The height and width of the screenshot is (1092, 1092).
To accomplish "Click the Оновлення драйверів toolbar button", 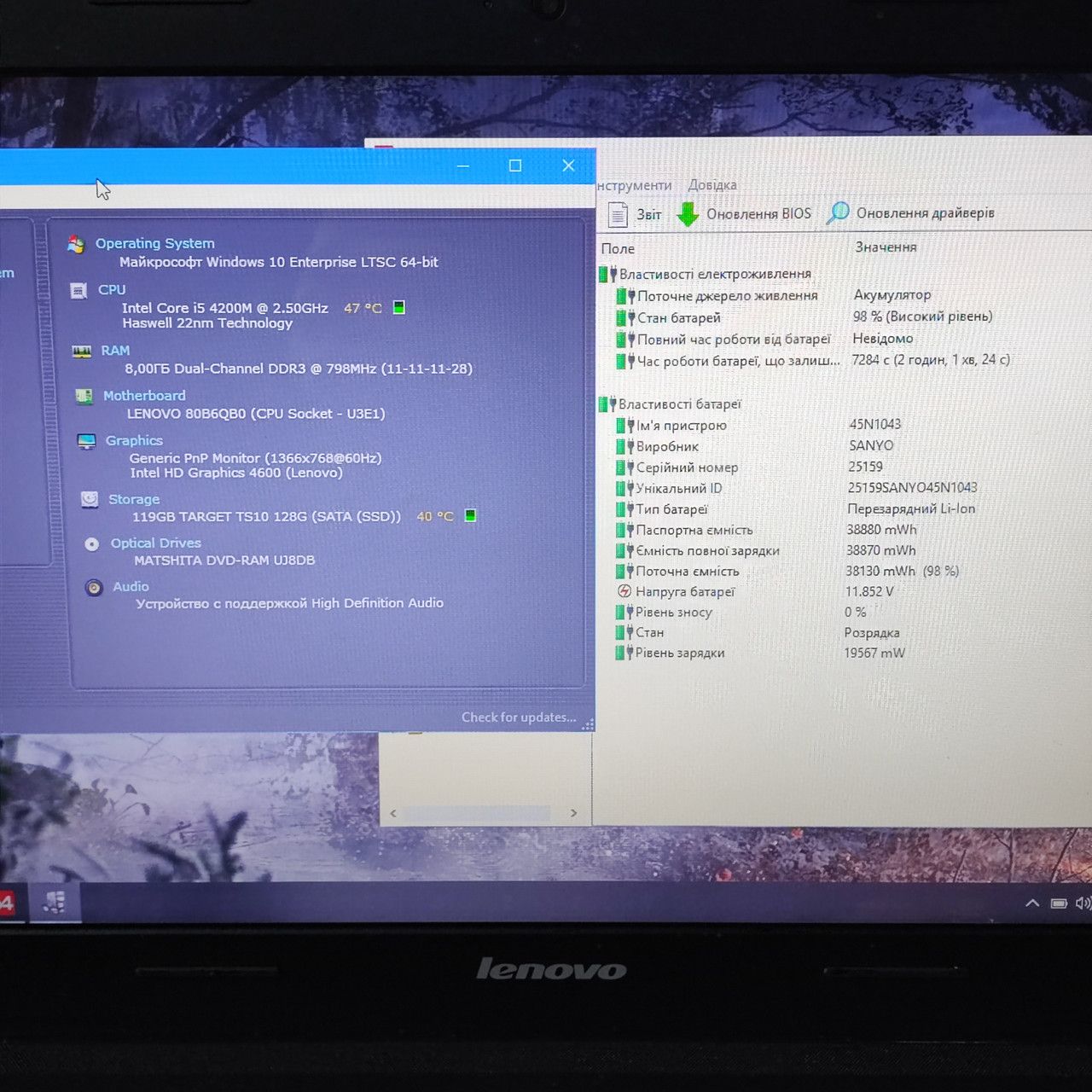I will click(911, 213).
